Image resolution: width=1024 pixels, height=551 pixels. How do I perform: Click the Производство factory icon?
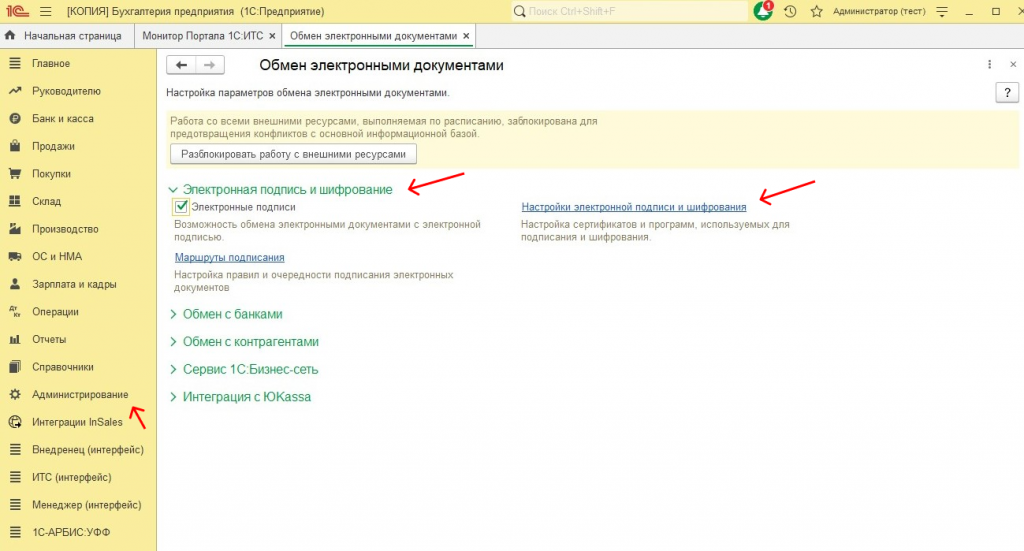point(15,228)
